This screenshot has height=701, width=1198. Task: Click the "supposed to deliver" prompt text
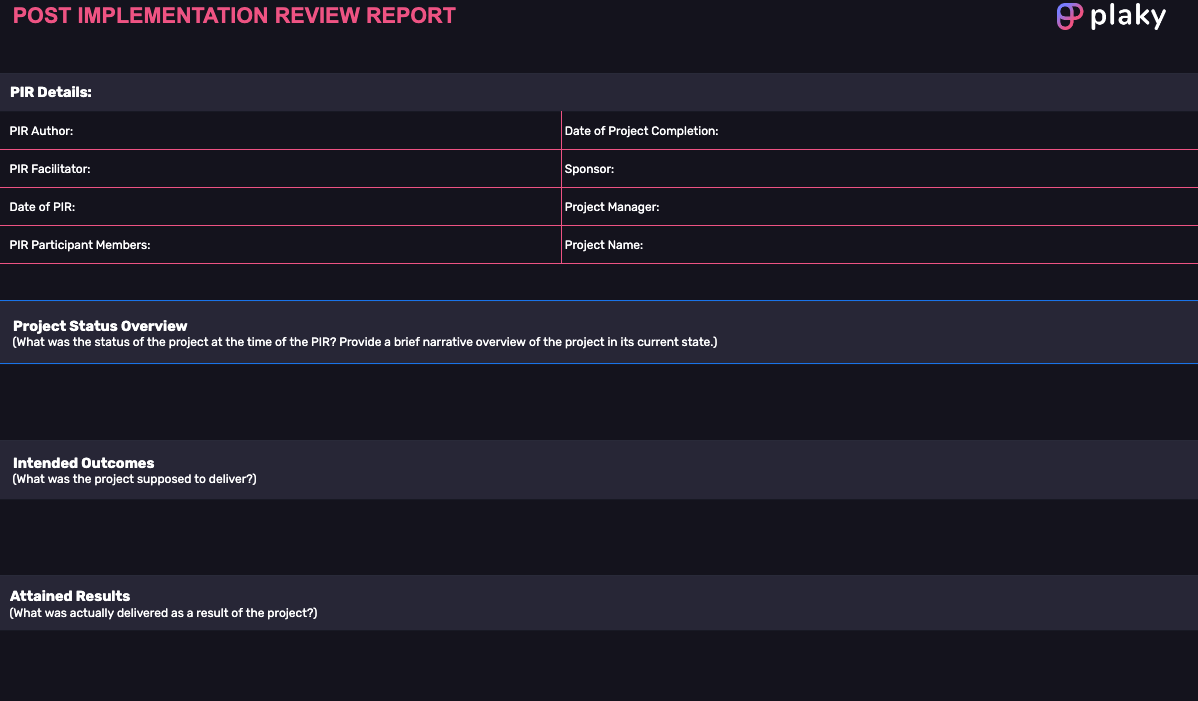coord(135,479)
